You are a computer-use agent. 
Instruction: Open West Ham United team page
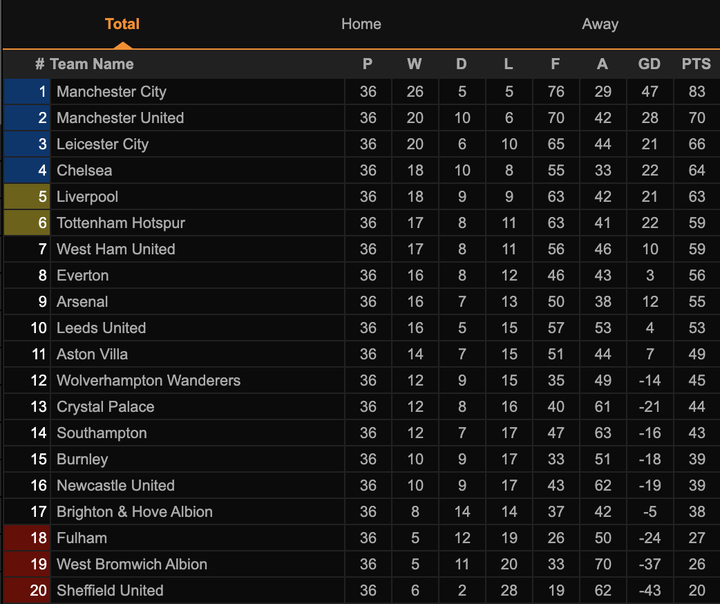(x=115, y=249)
